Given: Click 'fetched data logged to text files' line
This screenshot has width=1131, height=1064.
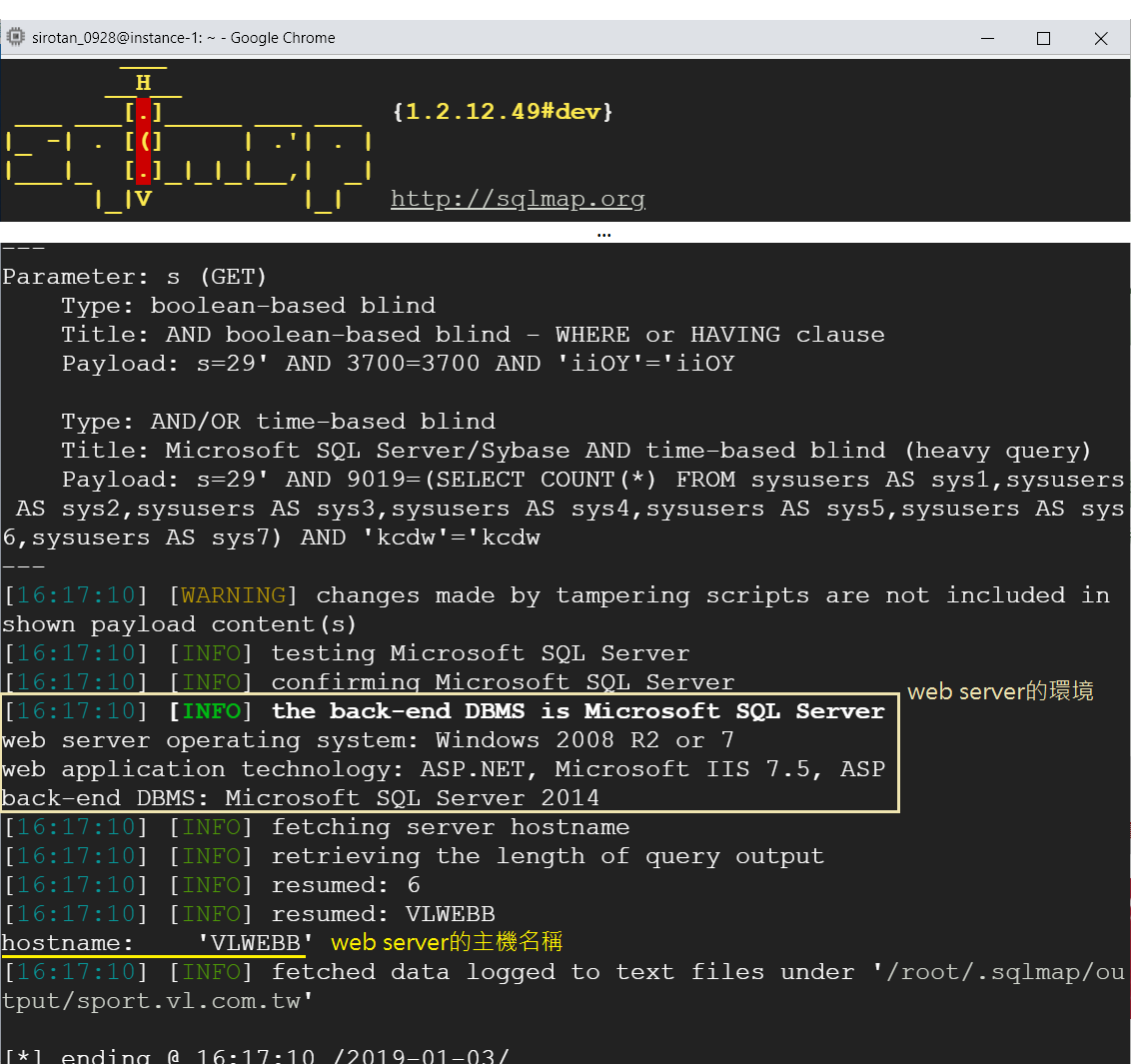Looking at the screenshot, I should pyautogui.click(x=565, y=972).
